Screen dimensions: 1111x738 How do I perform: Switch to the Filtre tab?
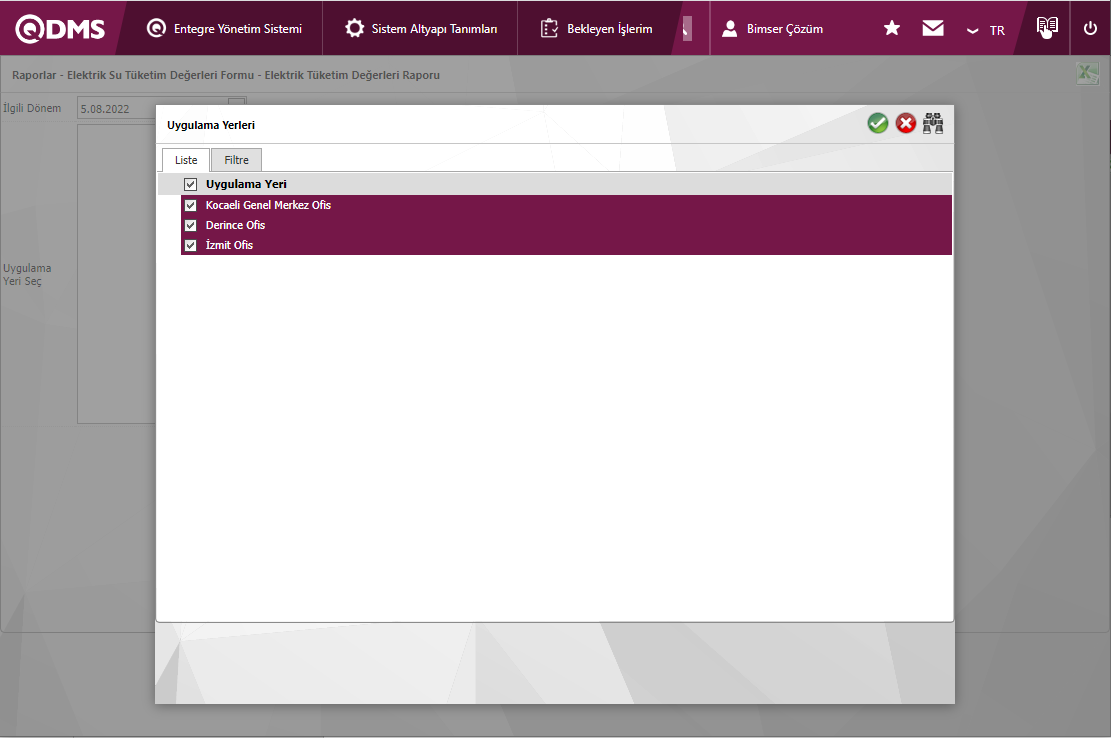237,160
